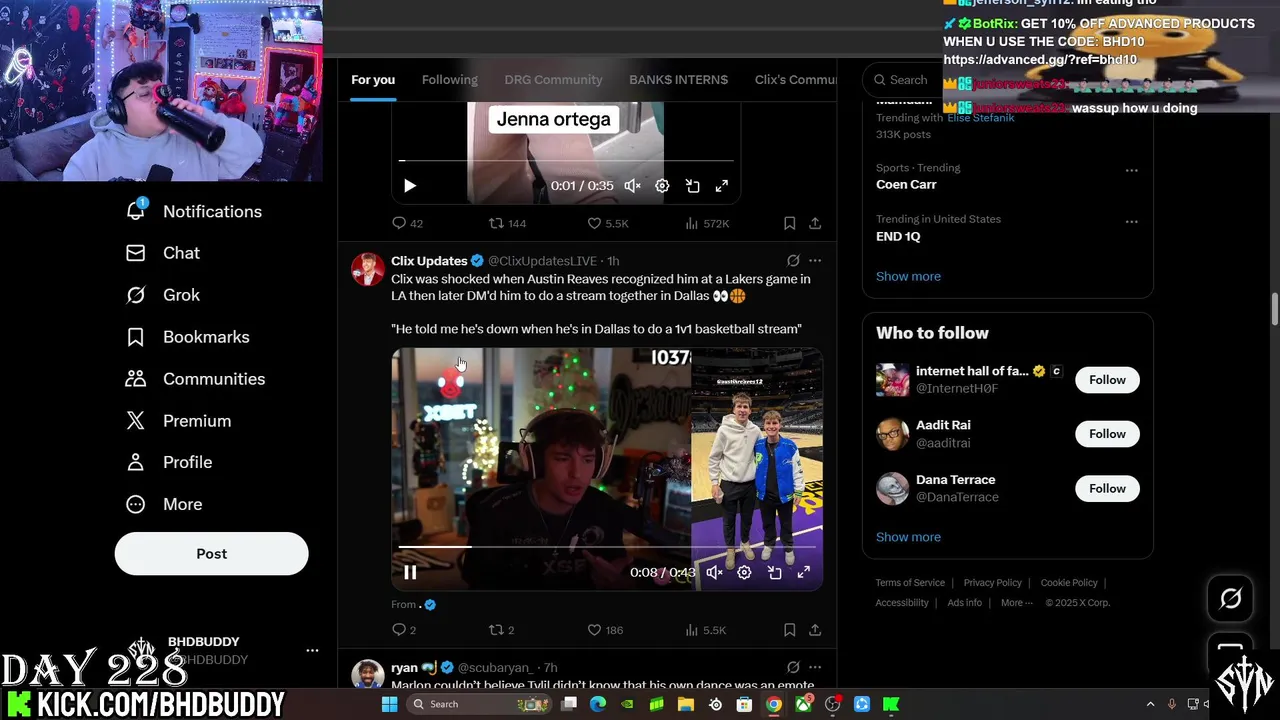Switch to the For you tab
The width and height of the screenshot is (1280, 720).
pyautogui.click(x=373, y=80)
